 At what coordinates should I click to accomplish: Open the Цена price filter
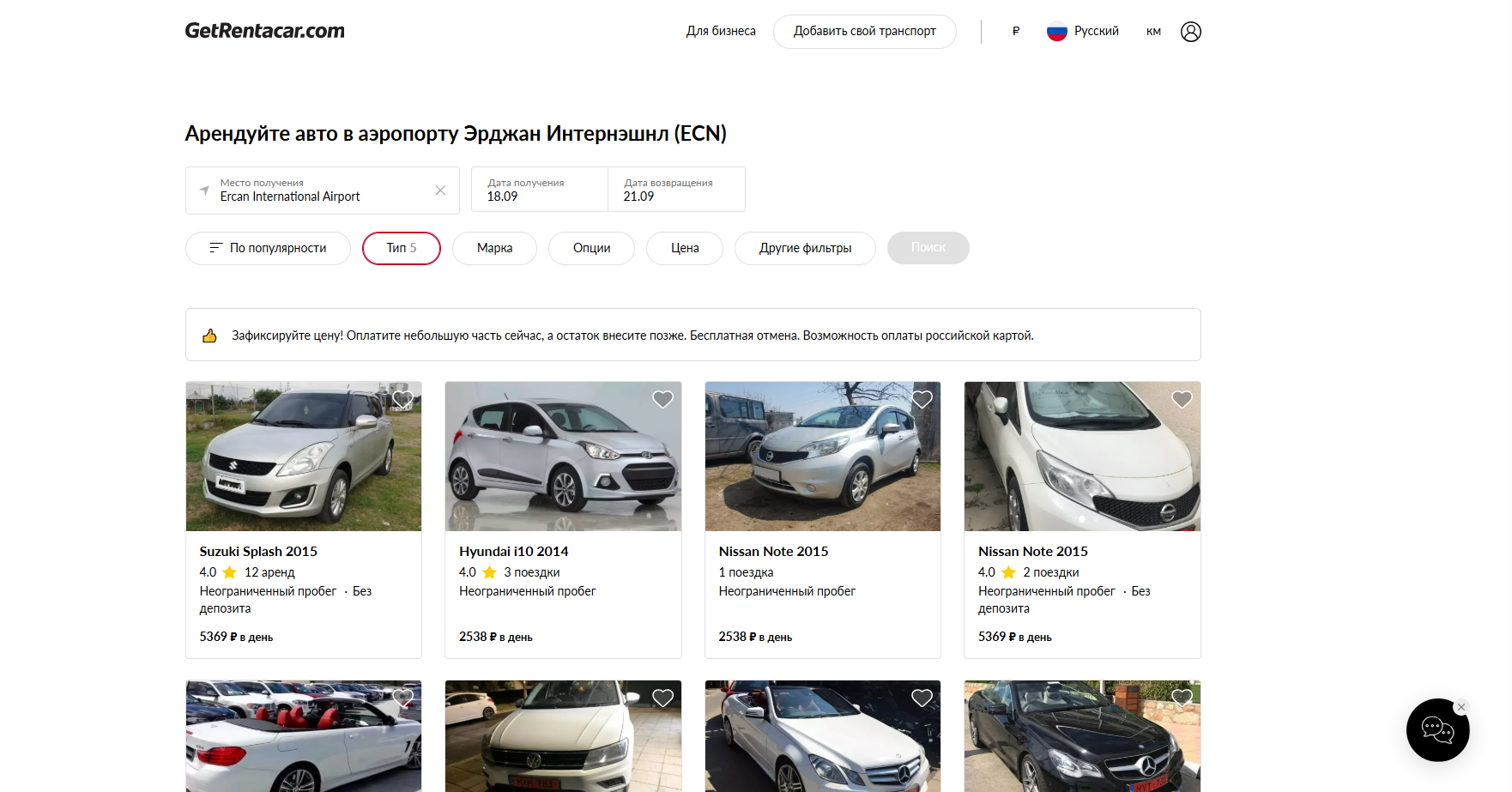tap(685, 248)
